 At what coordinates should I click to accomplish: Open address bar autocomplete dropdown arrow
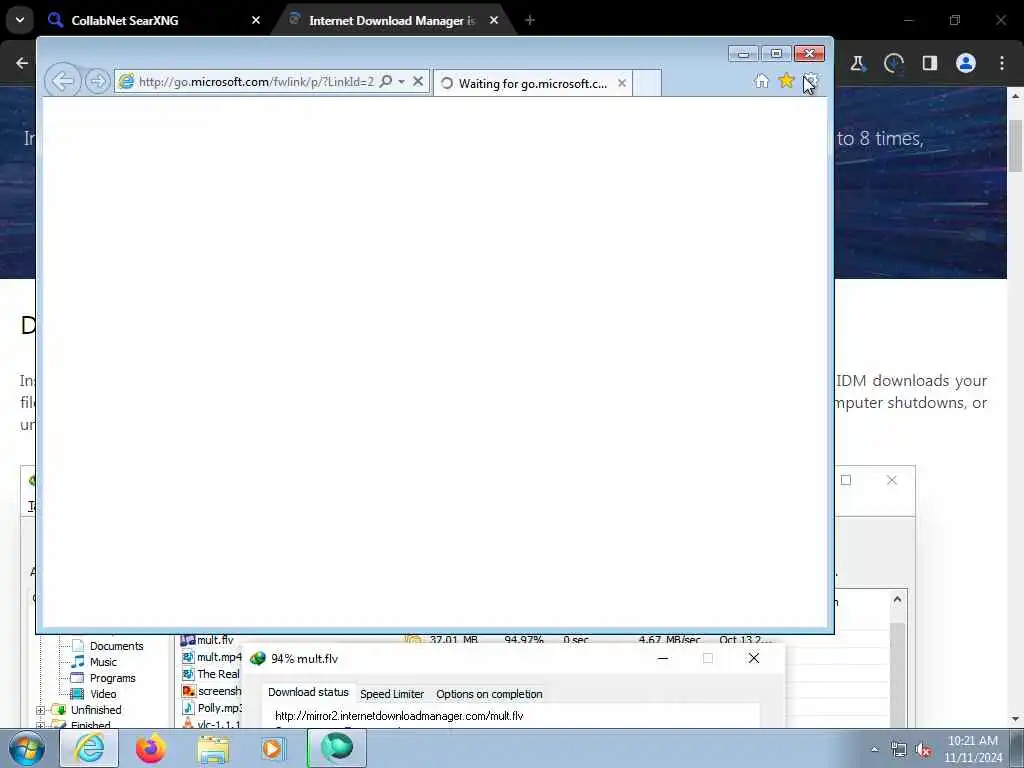pos(401,82)
